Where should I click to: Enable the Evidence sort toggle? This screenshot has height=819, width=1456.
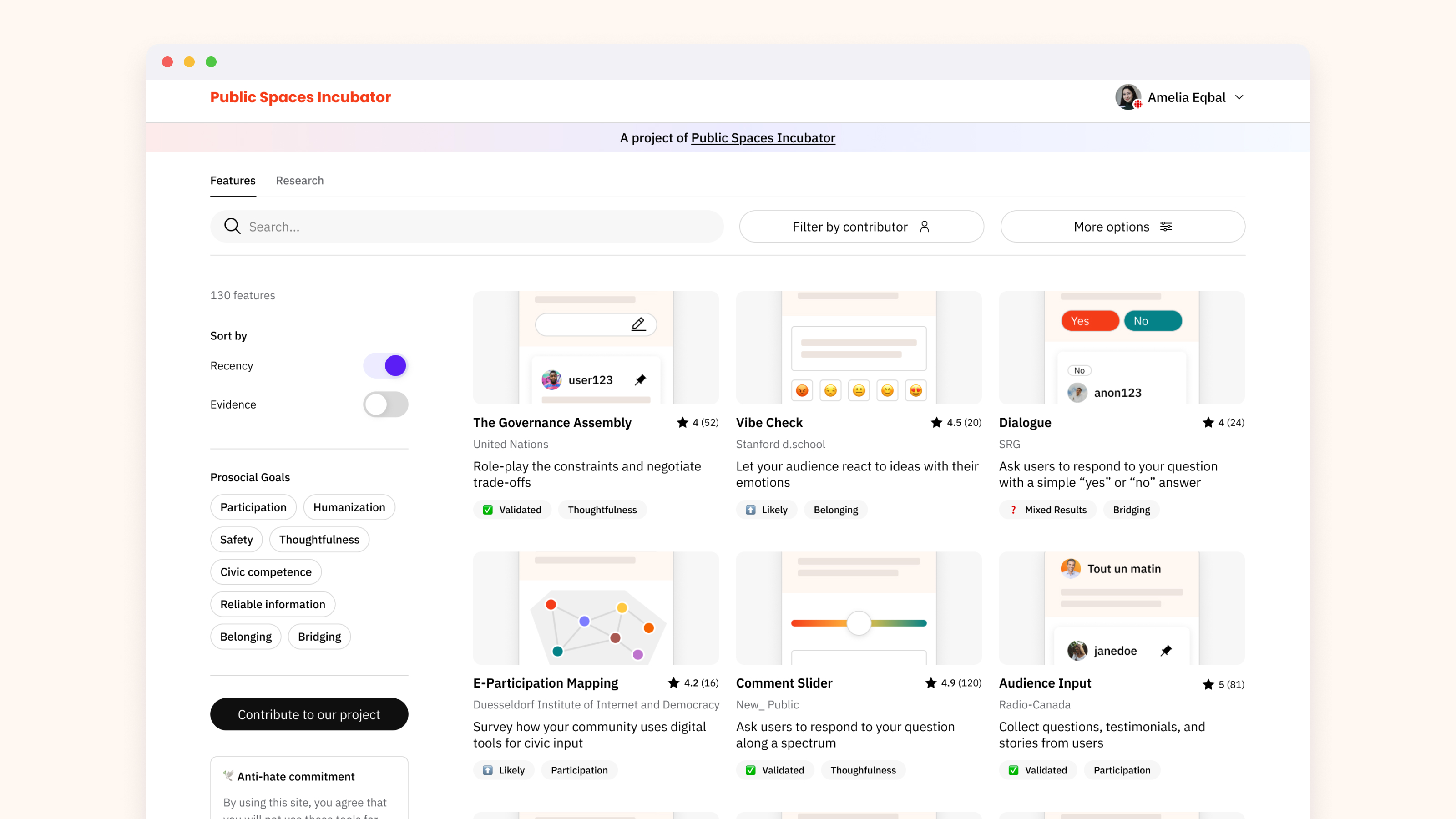pyautogui.click(x=385, y=404)
